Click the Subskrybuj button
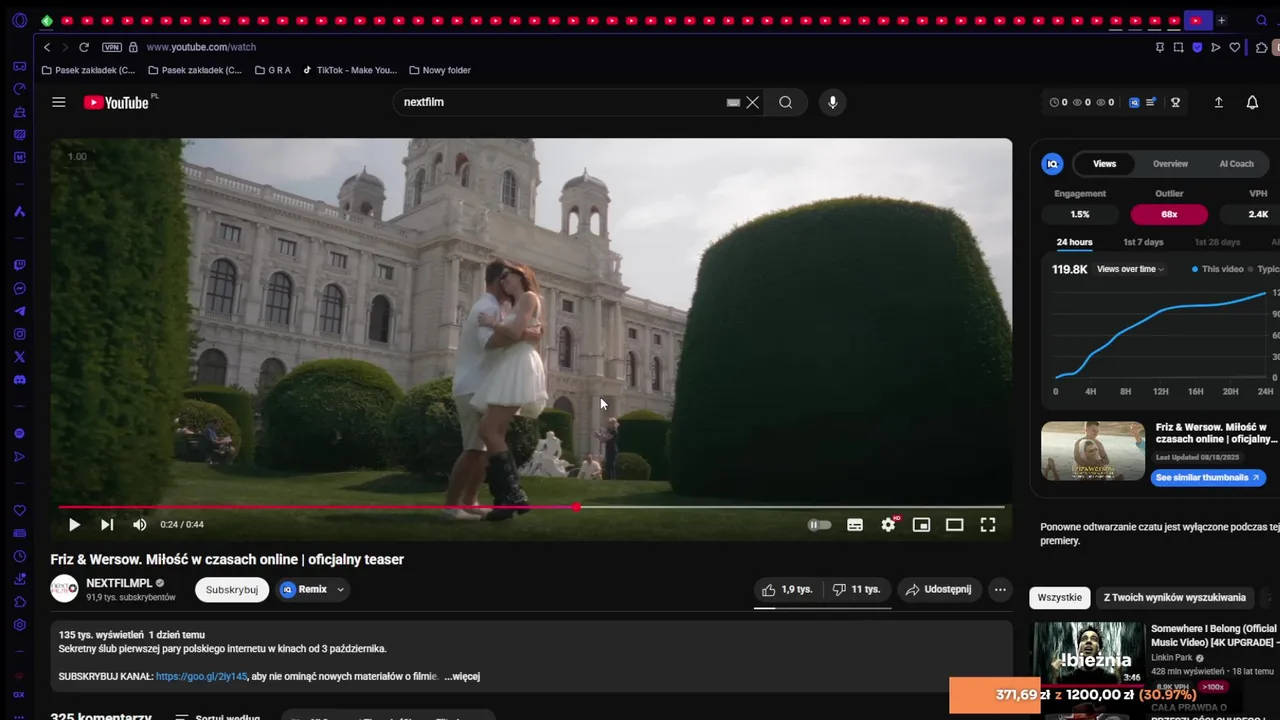 tap(232, 590)
